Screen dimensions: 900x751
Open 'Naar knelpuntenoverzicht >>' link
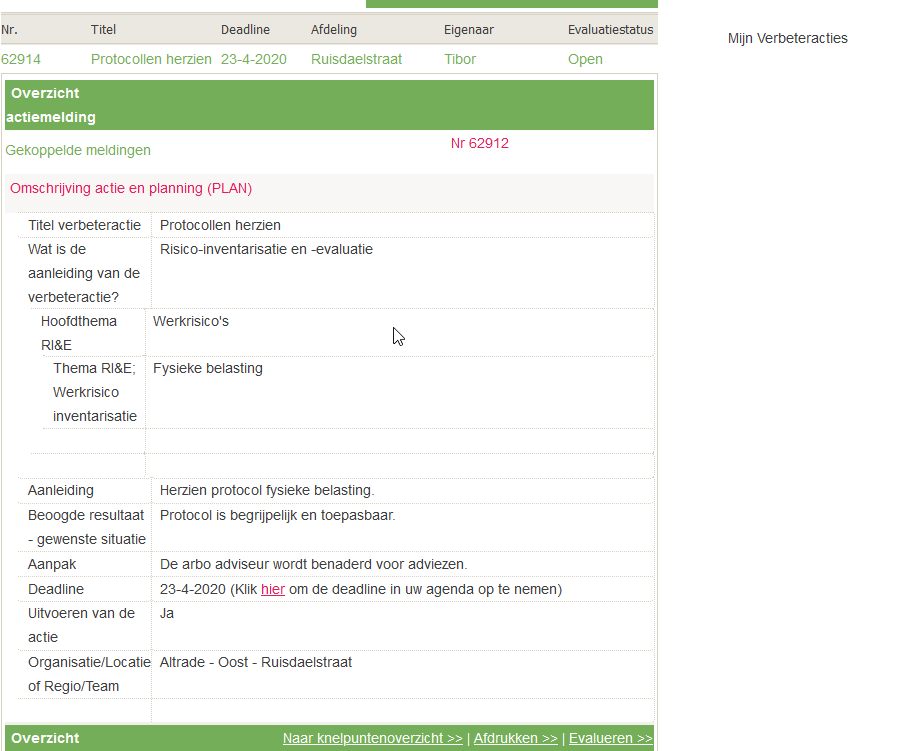372,738
